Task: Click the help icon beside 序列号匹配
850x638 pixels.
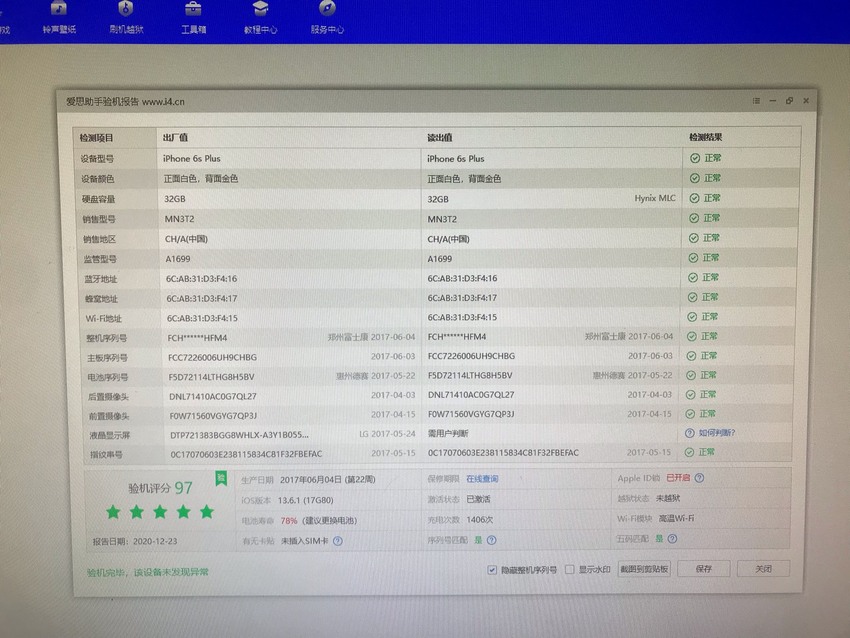Action: coord(492,540)
